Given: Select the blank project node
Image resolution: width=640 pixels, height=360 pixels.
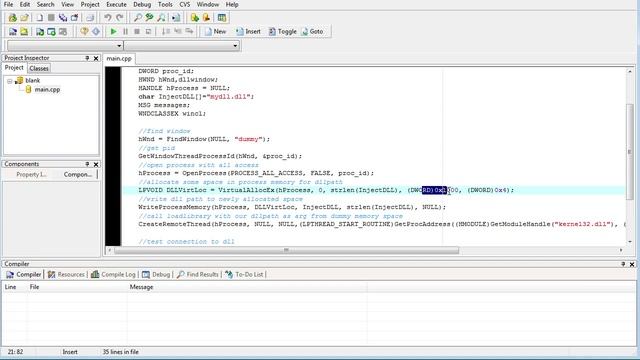Looking at the screenshot, I should (x=33, y=80).
